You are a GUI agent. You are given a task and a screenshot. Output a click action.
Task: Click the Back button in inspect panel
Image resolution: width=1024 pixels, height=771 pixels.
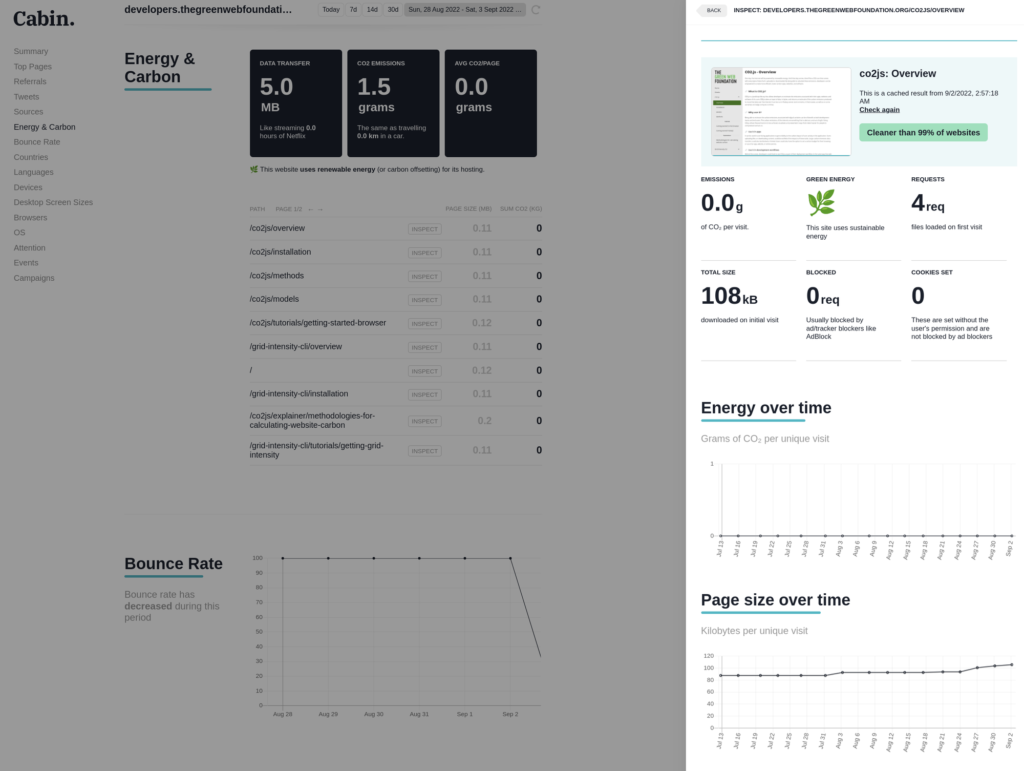coord(713,10)
